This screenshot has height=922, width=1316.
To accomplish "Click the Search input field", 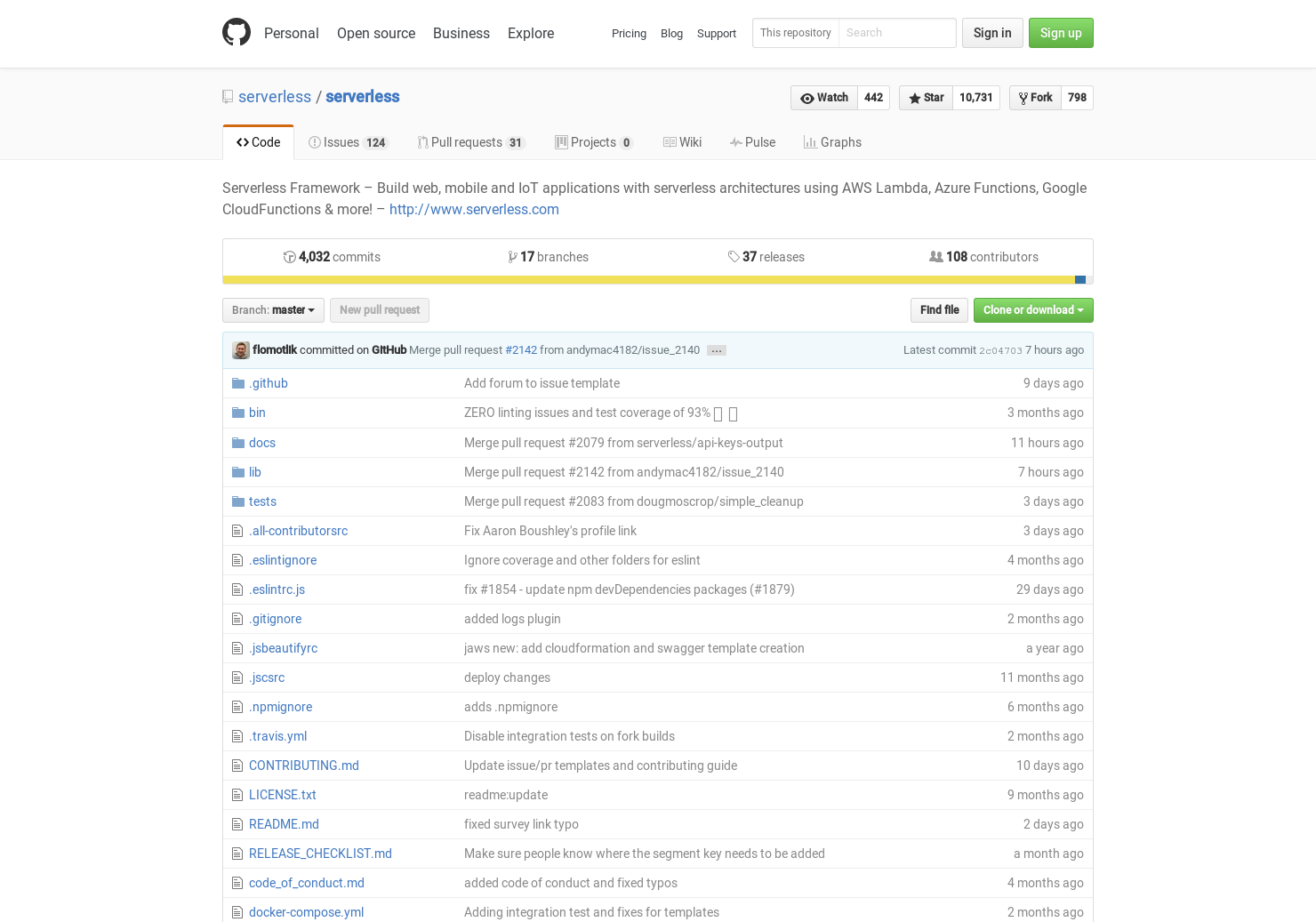I will (897, 33).
